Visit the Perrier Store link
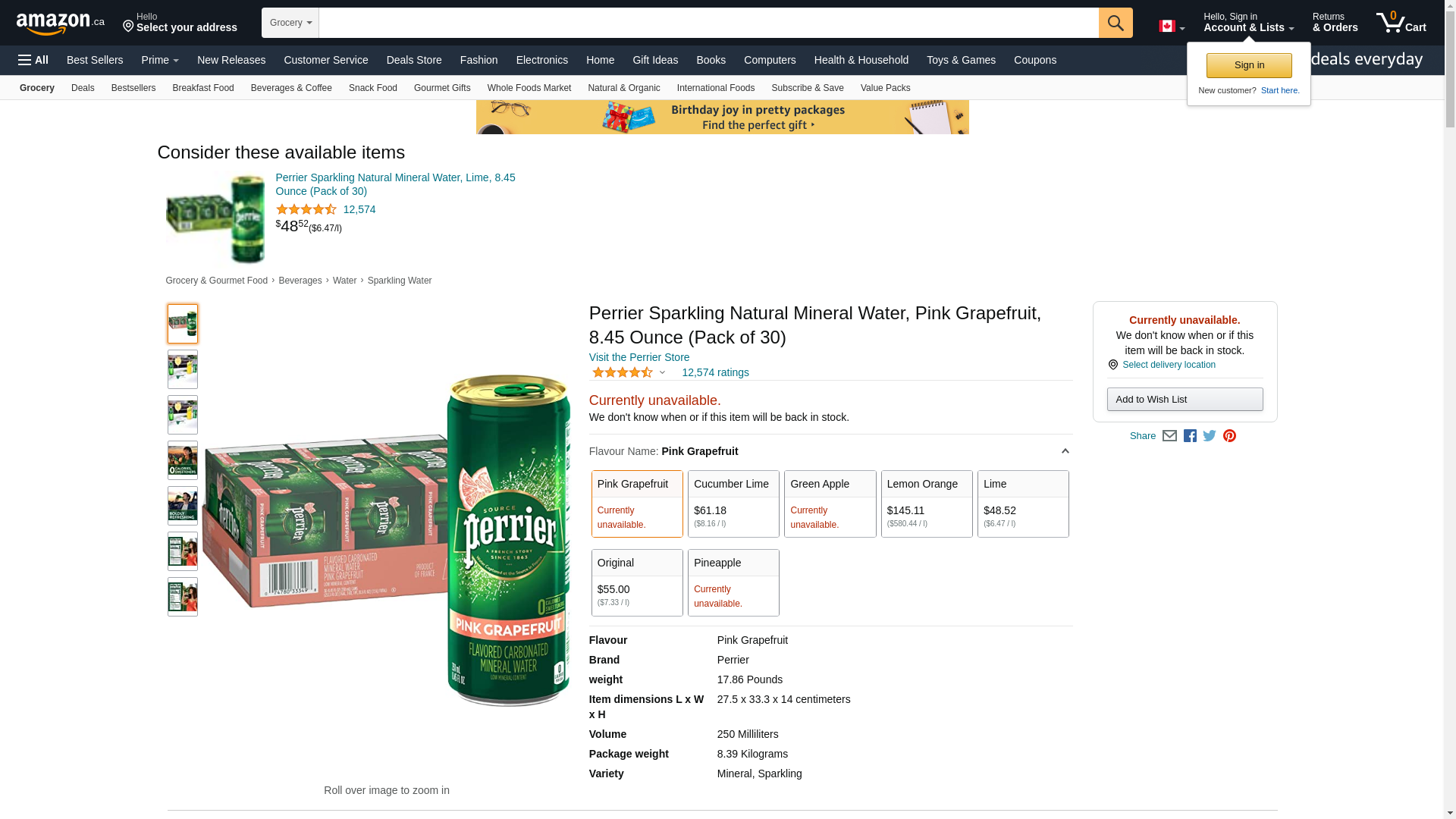 coord(639,357)
